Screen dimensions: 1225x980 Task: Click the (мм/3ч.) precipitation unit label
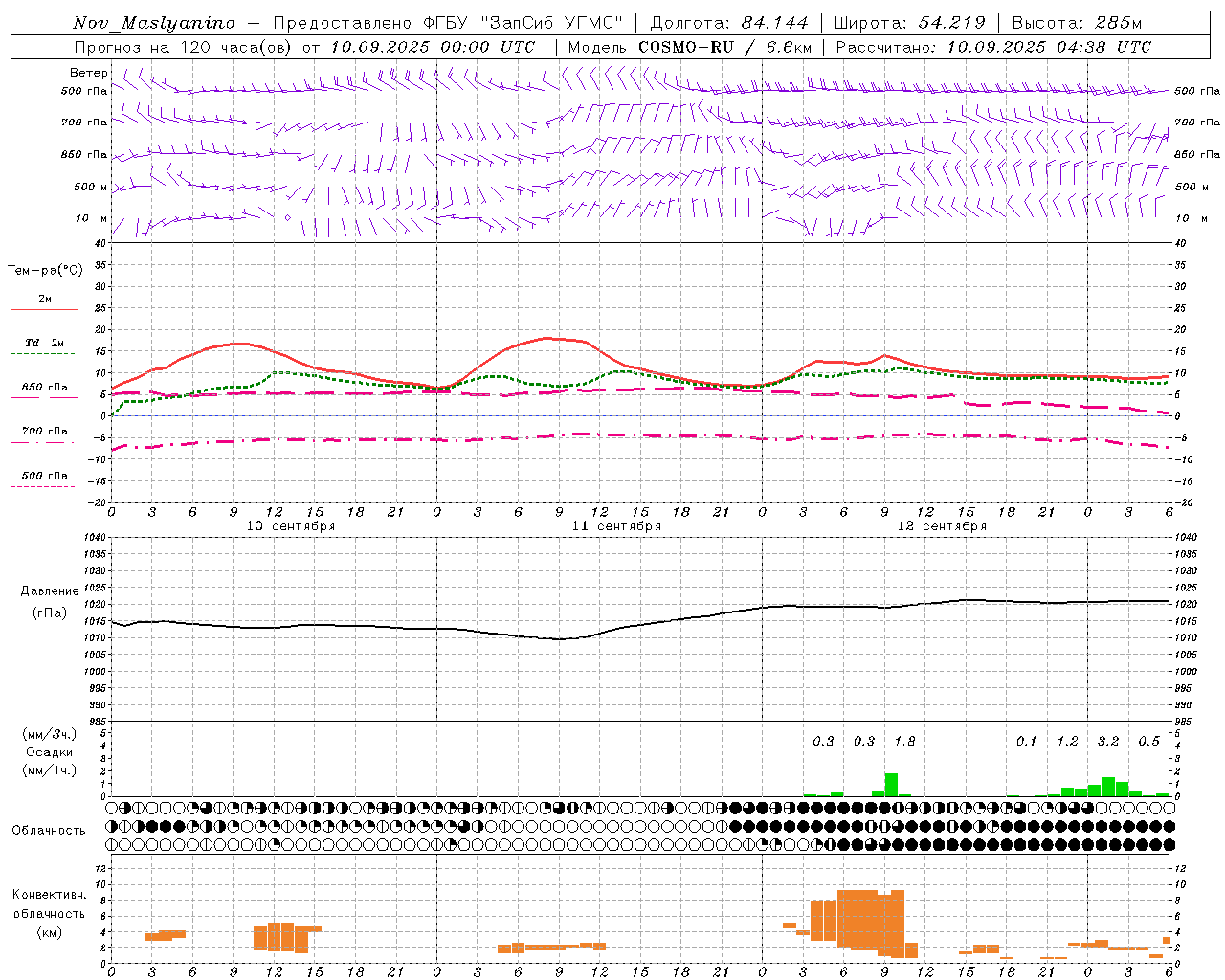50,734
